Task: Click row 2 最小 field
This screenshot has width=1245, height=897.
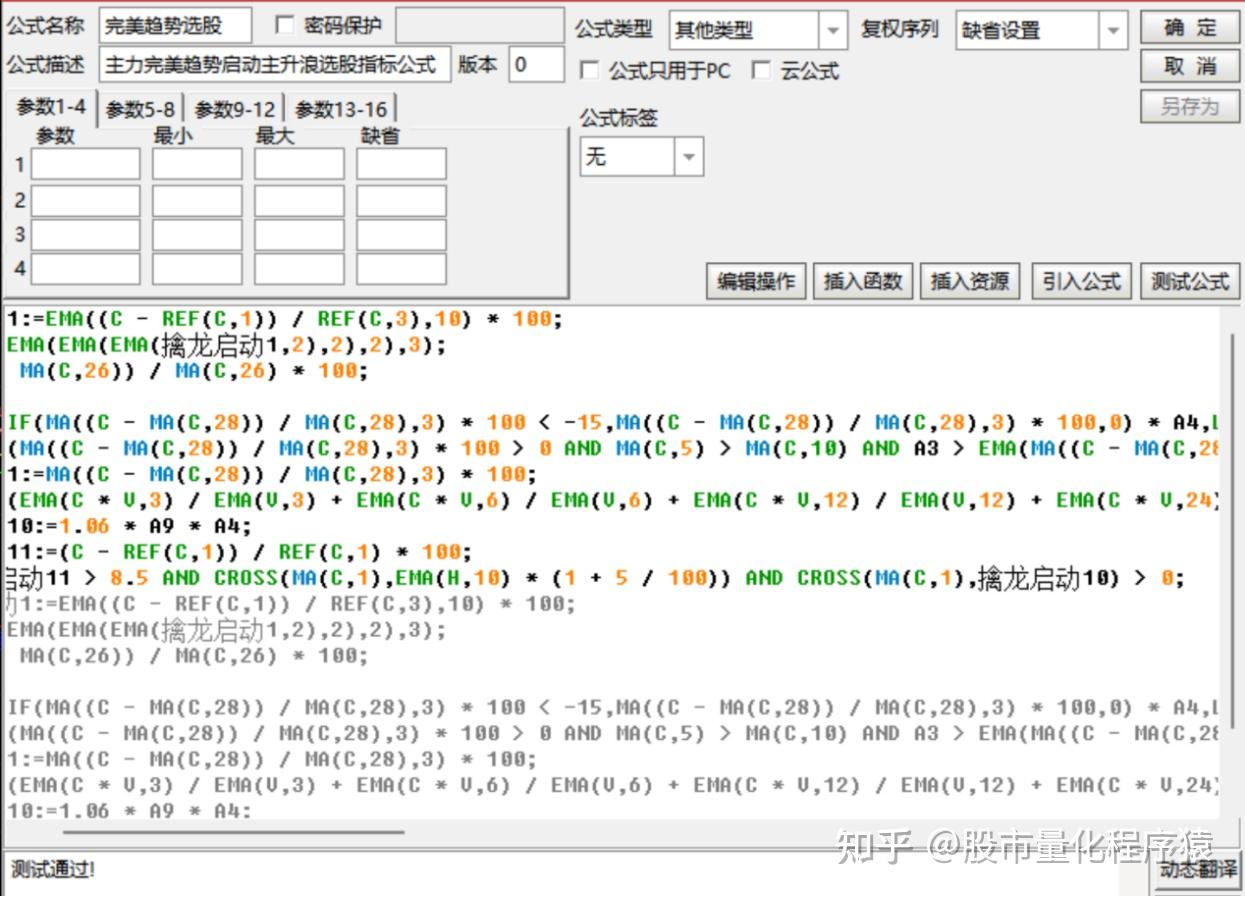Action: tap(197, 201)
